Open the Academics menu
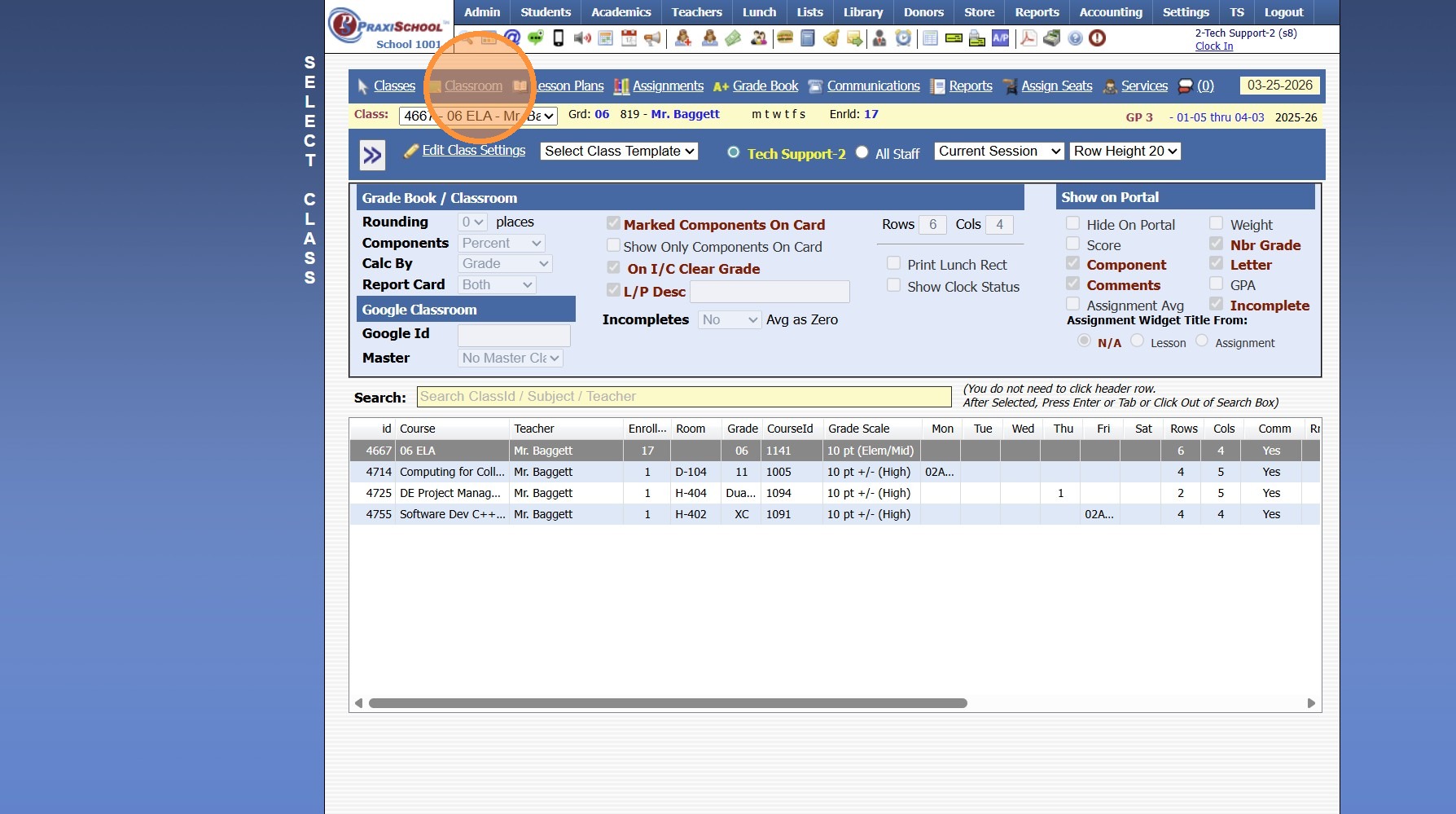This screenshot has width=1456, height=814. [621, 12]
